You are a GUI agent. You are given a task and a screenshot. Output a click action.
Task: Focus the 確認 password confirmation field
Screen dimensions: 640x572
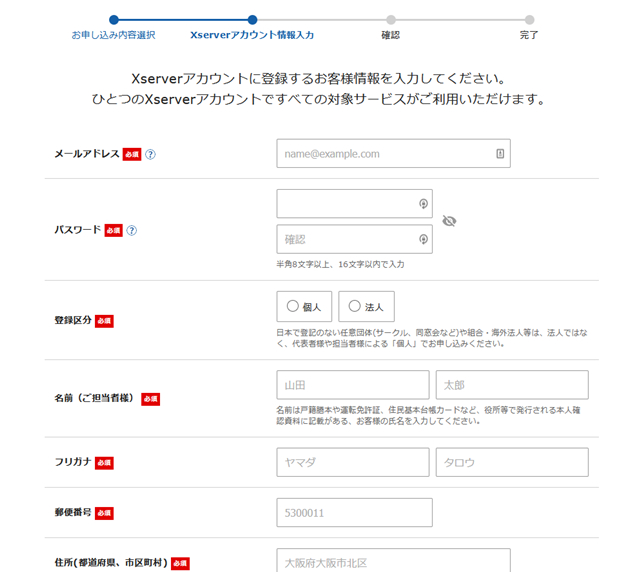354,239
